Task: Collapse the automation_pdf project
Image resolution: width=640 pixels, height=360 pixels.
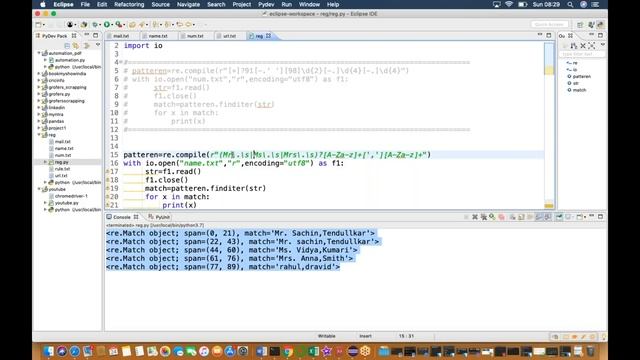Action: coord(40,53)
